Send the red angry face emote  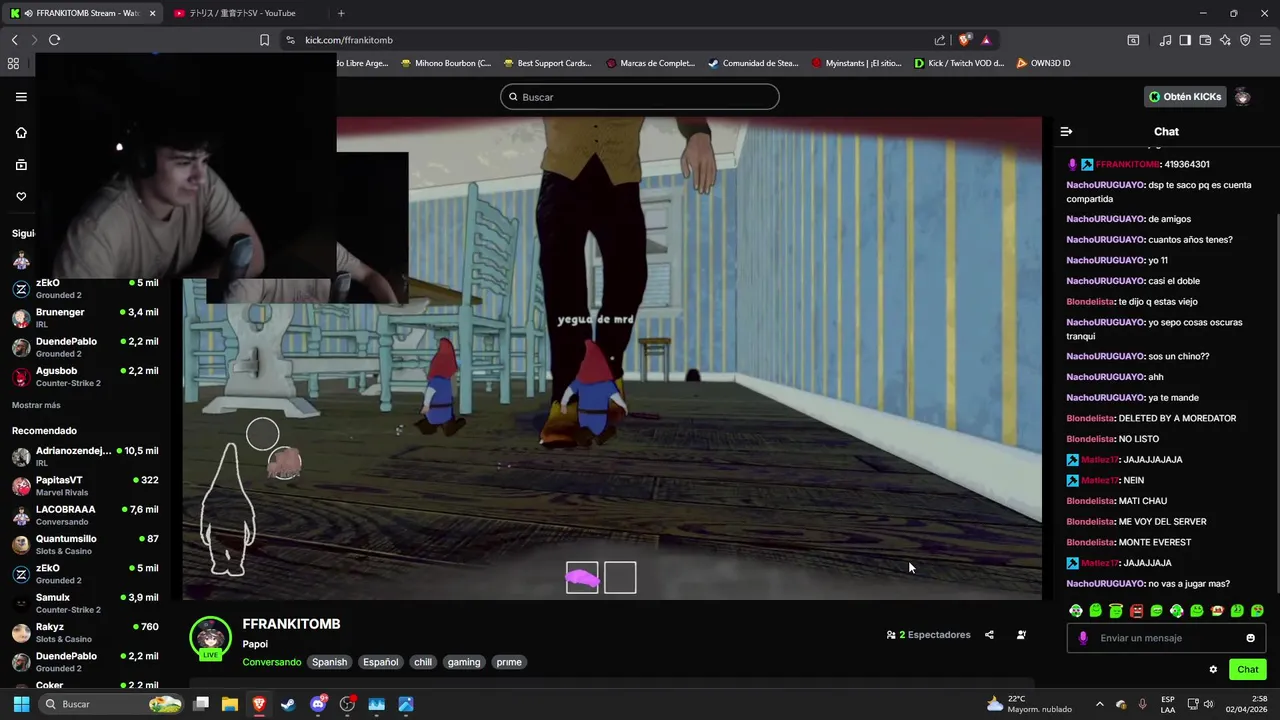pos(1136,611)
